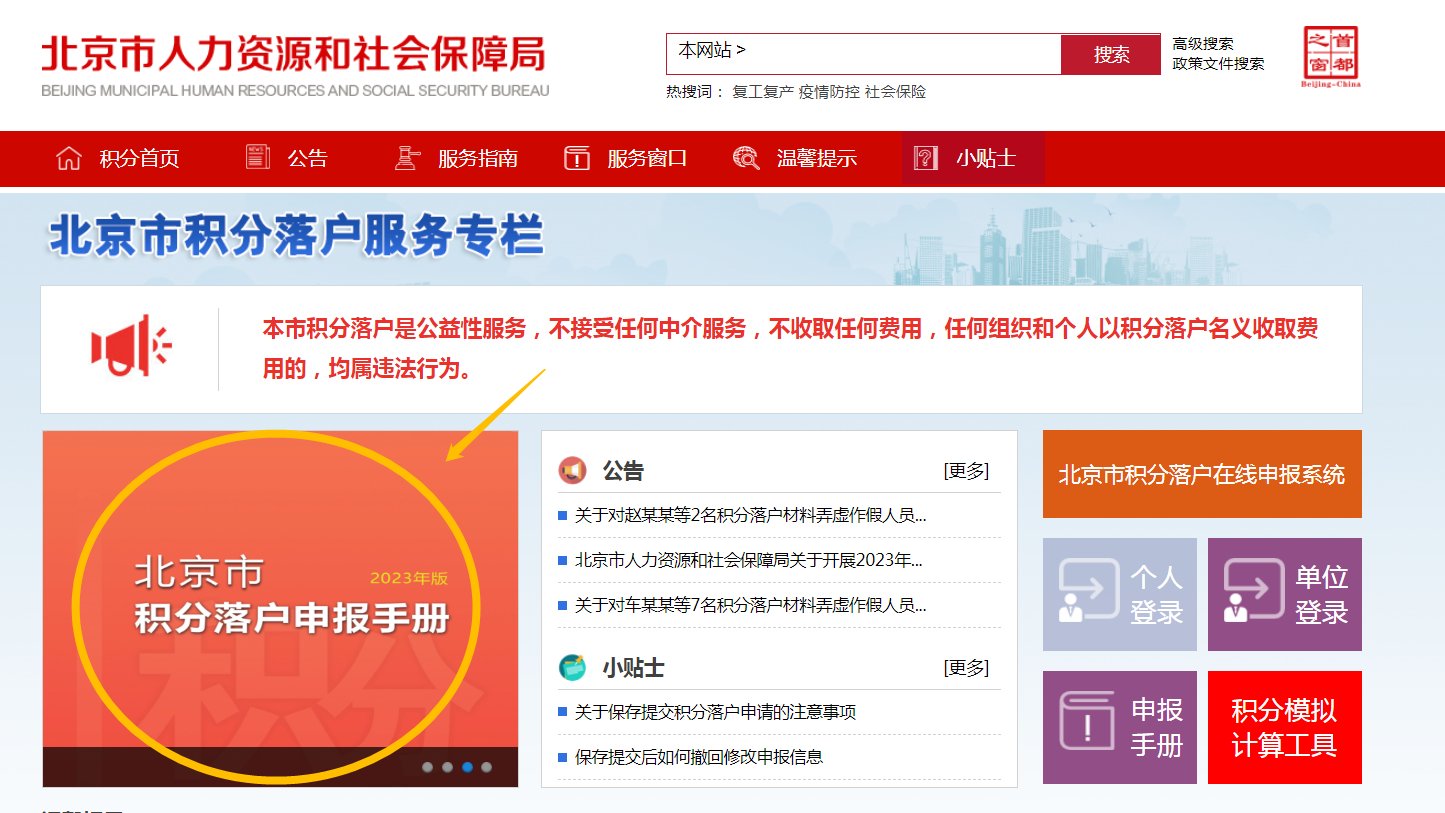Click the window icon beside 服务窗口
Viewport: 1445px width, 813px height.
click(x=577, y=158)
